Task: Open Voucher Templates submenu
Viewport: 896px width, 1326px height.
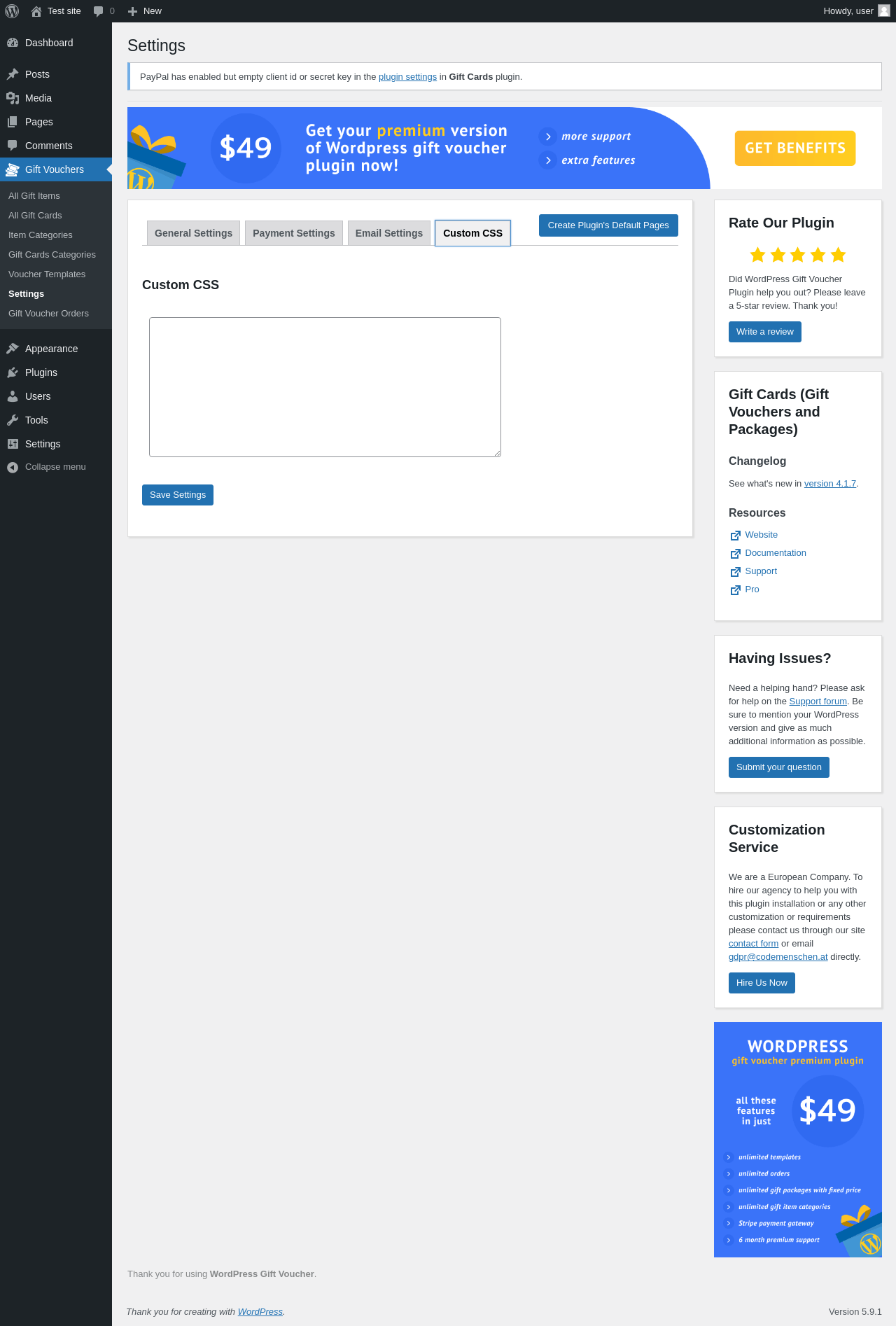Action: click(47, 274)
